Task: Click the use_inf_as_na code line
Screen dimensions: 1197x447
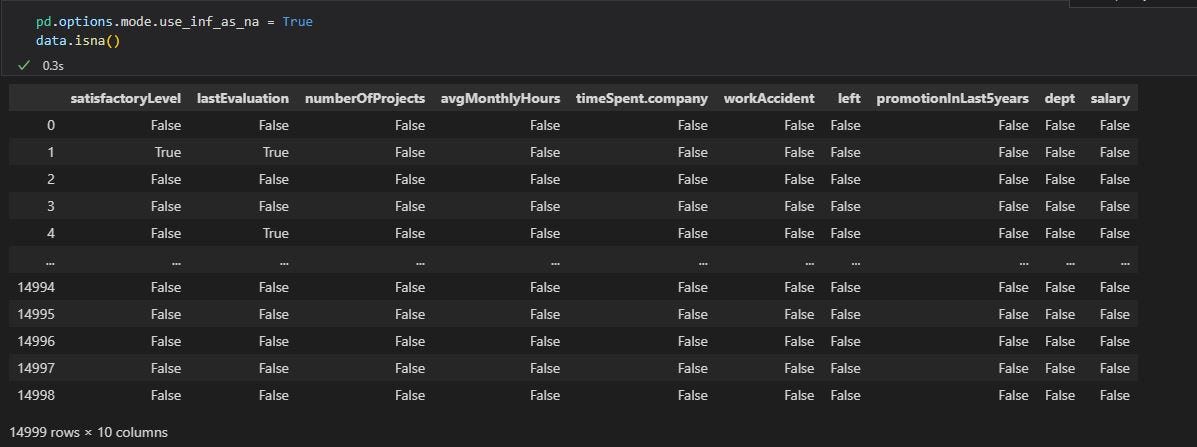Action: (174, 21)
